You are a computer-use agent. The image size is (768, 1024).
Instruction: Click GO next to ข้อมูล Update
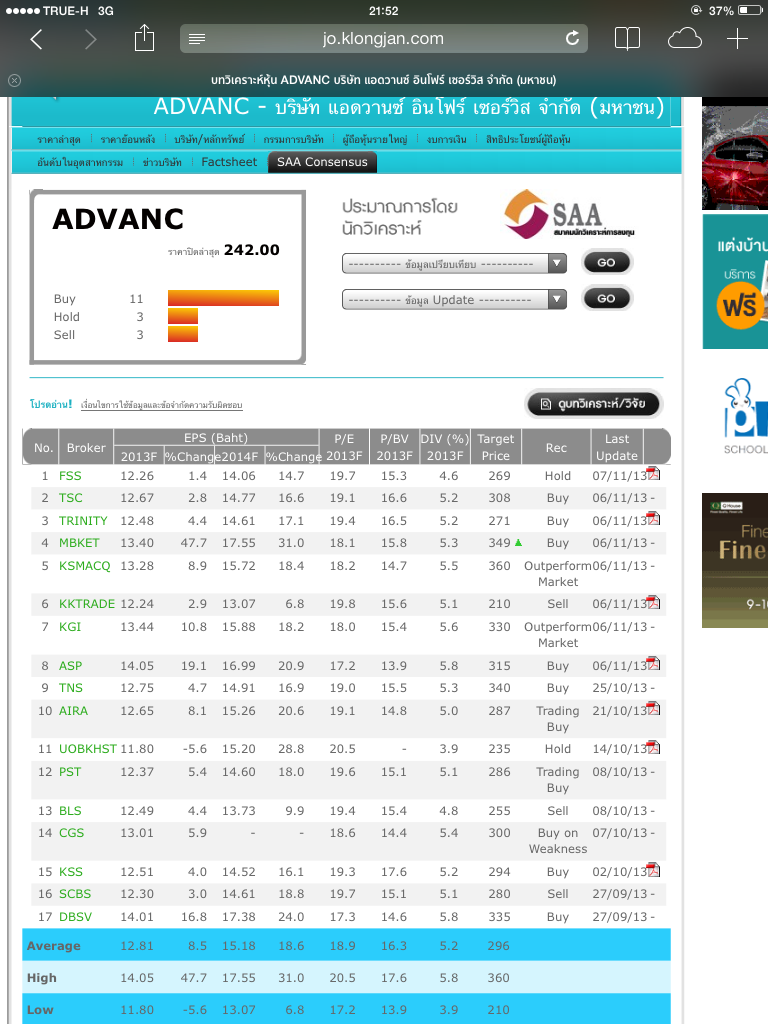click(606, 298)
